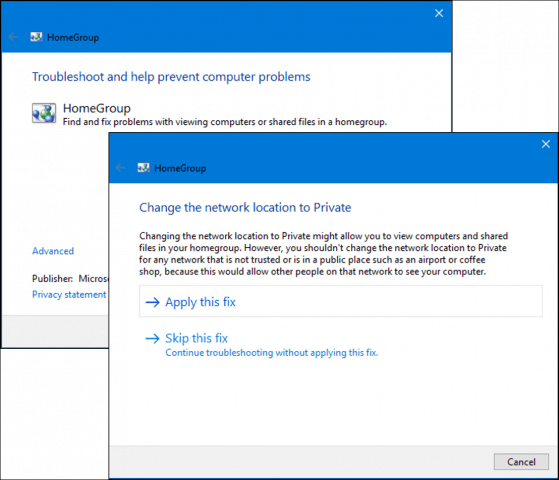
Task: Click the Find and fix problems description text
Action: (x=225, y=122)
